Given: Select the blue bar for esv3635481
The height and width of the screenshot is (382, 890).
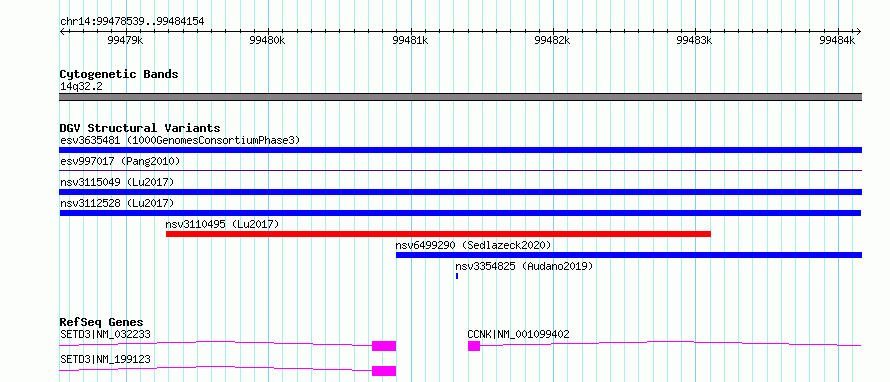Looking at the screenshot, I should click(460, 150).
